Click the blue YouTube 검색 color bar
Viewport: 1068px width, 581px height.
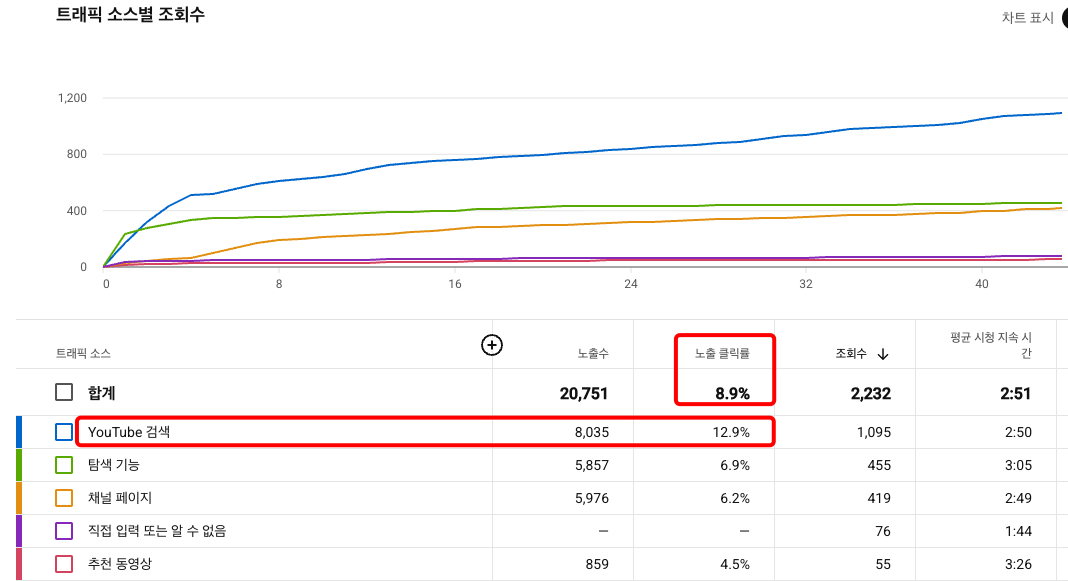point(19,432)
